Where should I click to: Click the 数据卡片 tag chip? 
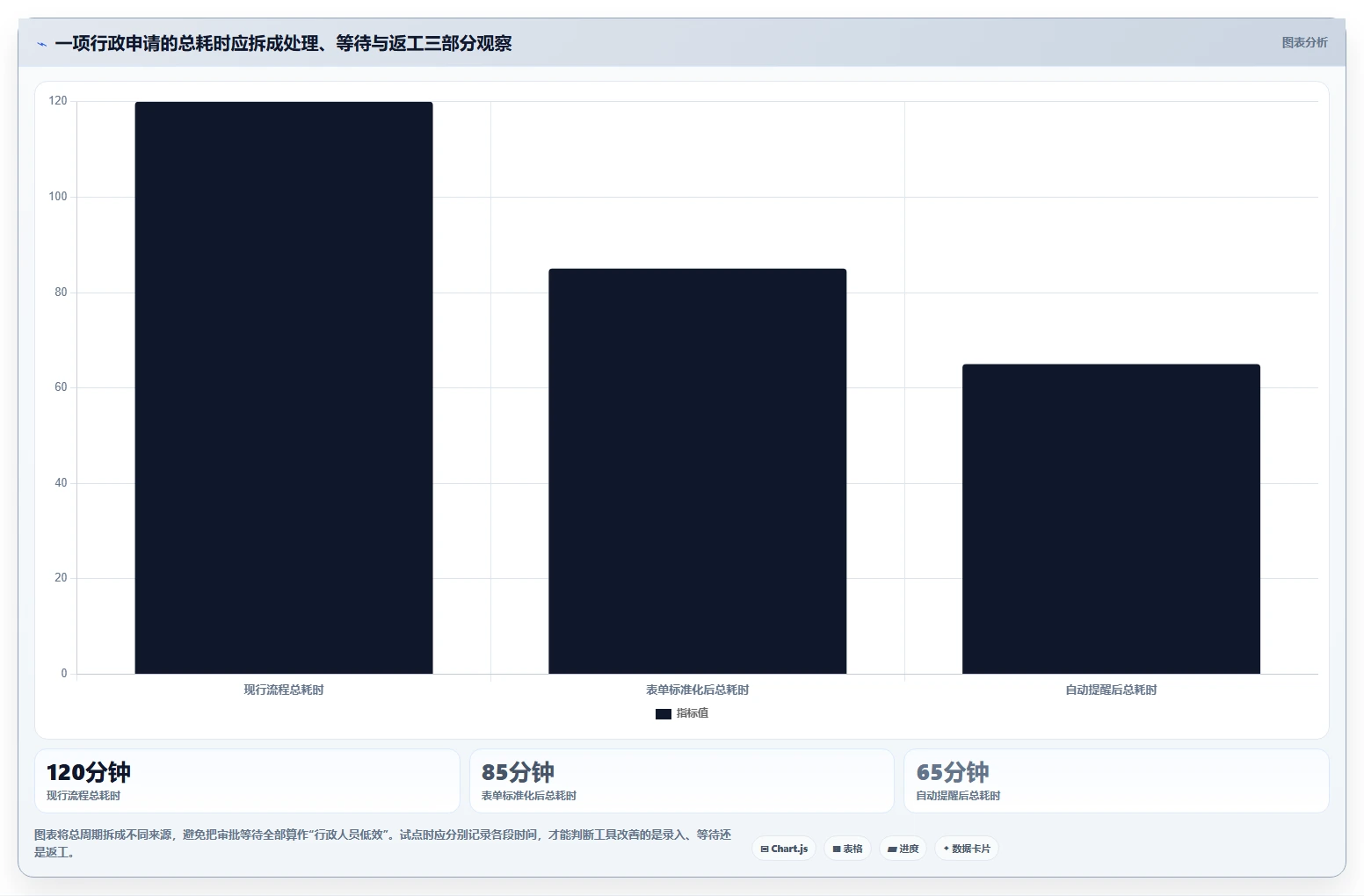point(966,849)
